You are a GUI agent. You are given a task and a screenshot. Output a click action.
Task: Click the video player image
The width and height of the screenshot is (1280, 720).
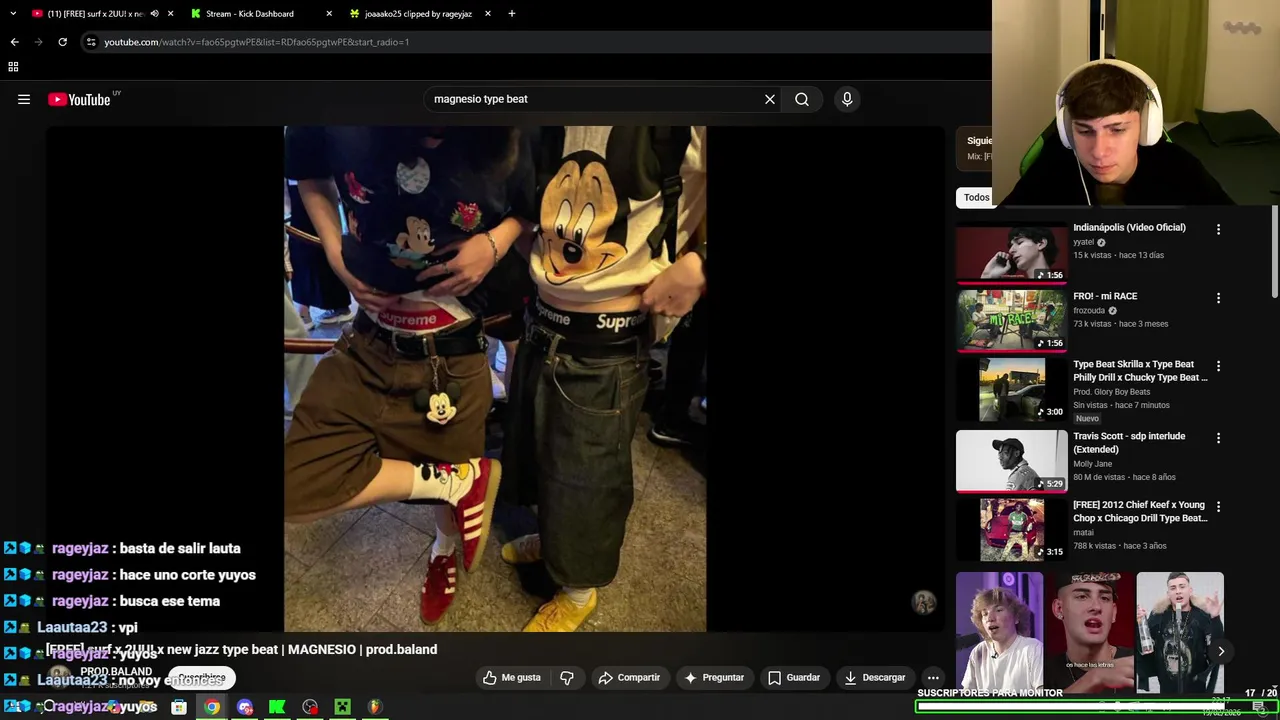coord(495,379)
